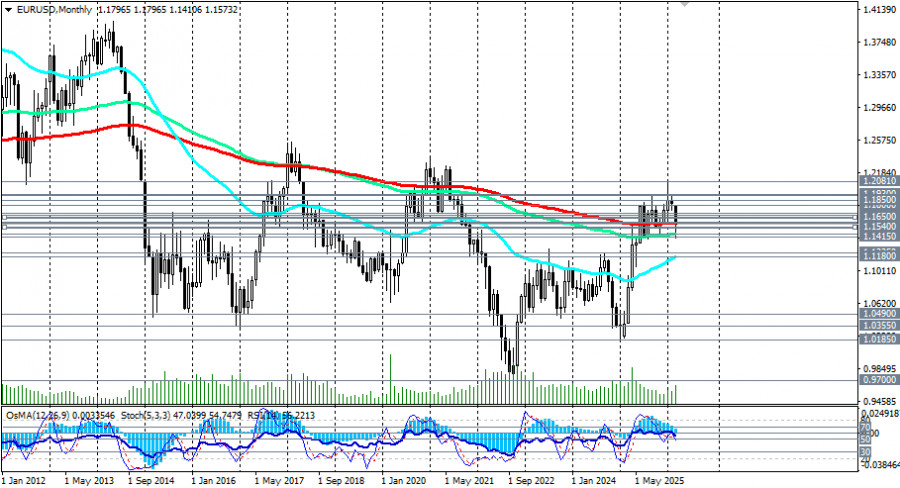The height and width of the screenshot is (488, 900).
Task: Click the 0.98495 price scale value
Action: [x=880, y=369]
